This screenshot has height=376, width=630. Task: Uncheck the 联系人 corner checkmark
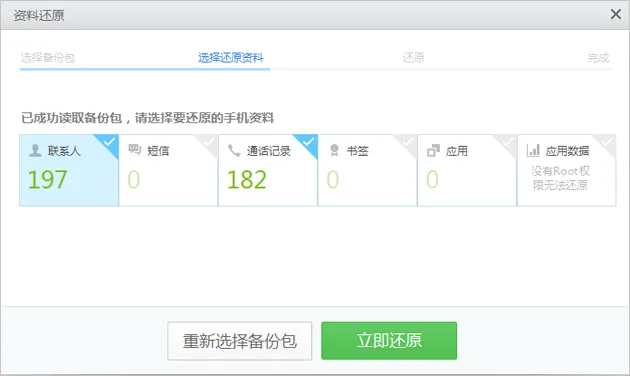tap(109, 142)
